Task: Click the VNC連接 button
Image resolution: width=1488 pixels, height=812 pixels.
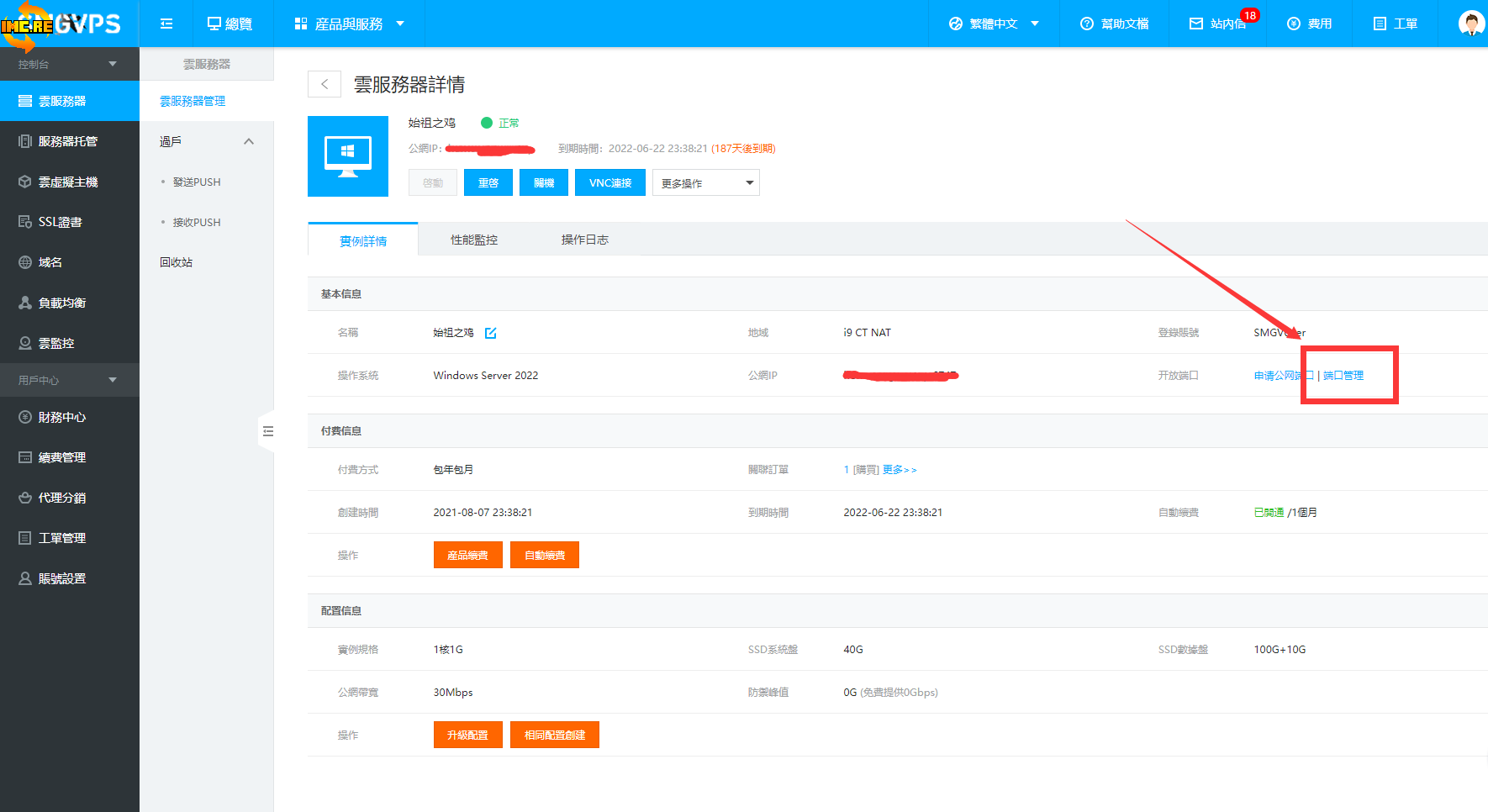Action: [x=609, y=183]
